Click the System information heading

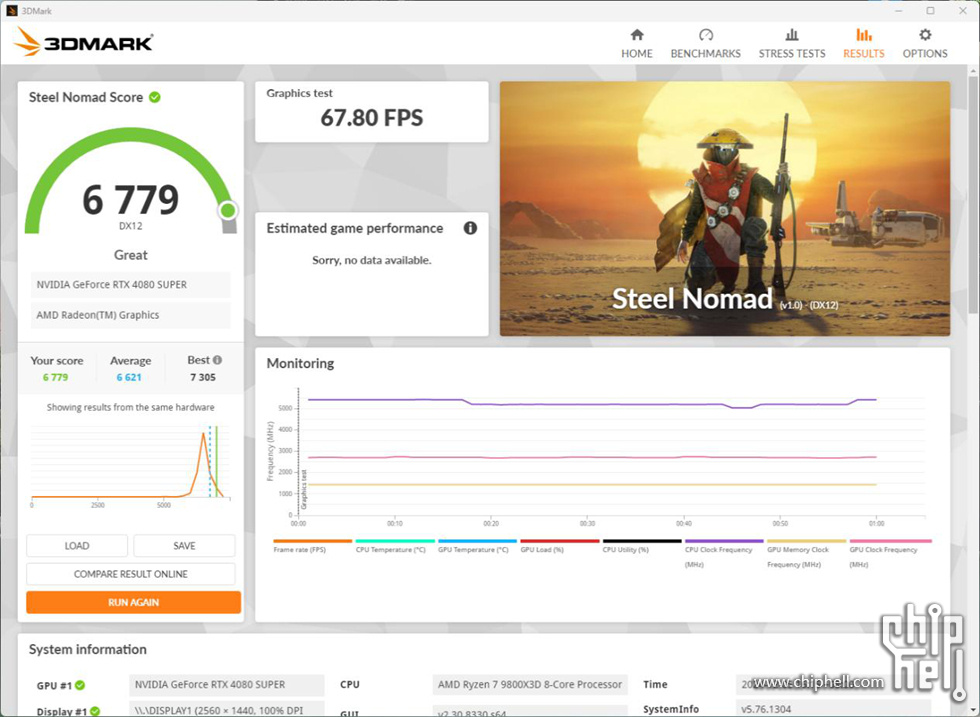point(88,649)
